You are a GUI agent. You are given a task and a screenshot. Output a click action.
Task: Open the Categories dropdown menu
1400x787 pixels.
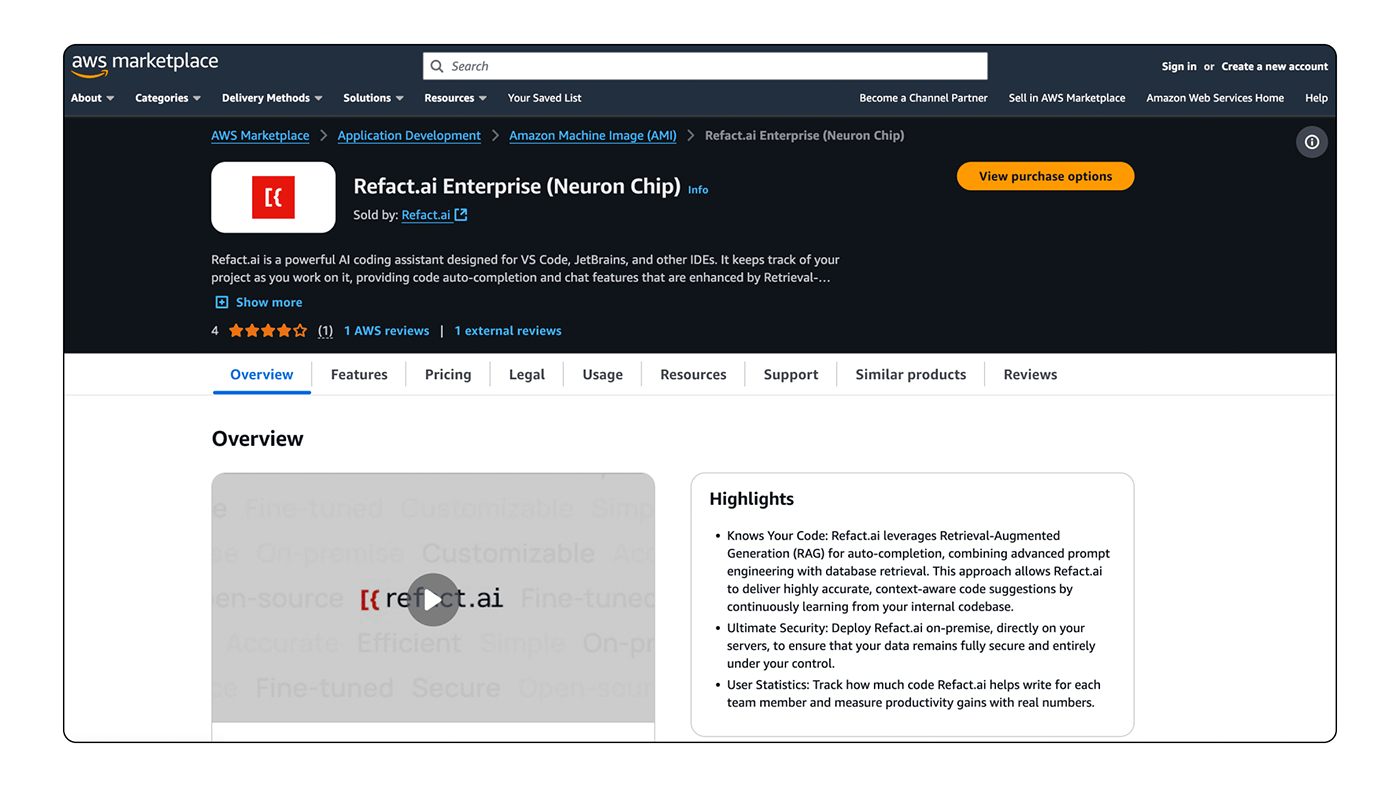tap(168, 98)
